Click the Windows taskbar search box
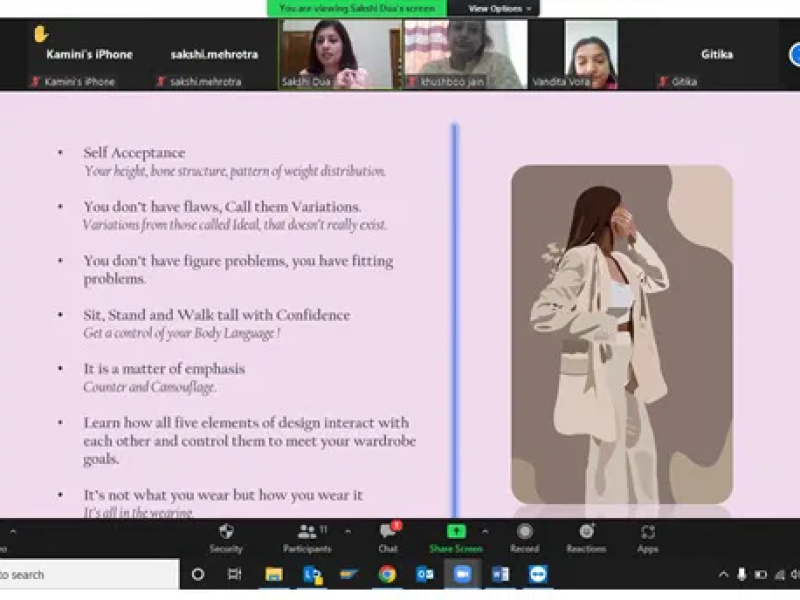Screen dimensions: 800x600 (89, 574)
